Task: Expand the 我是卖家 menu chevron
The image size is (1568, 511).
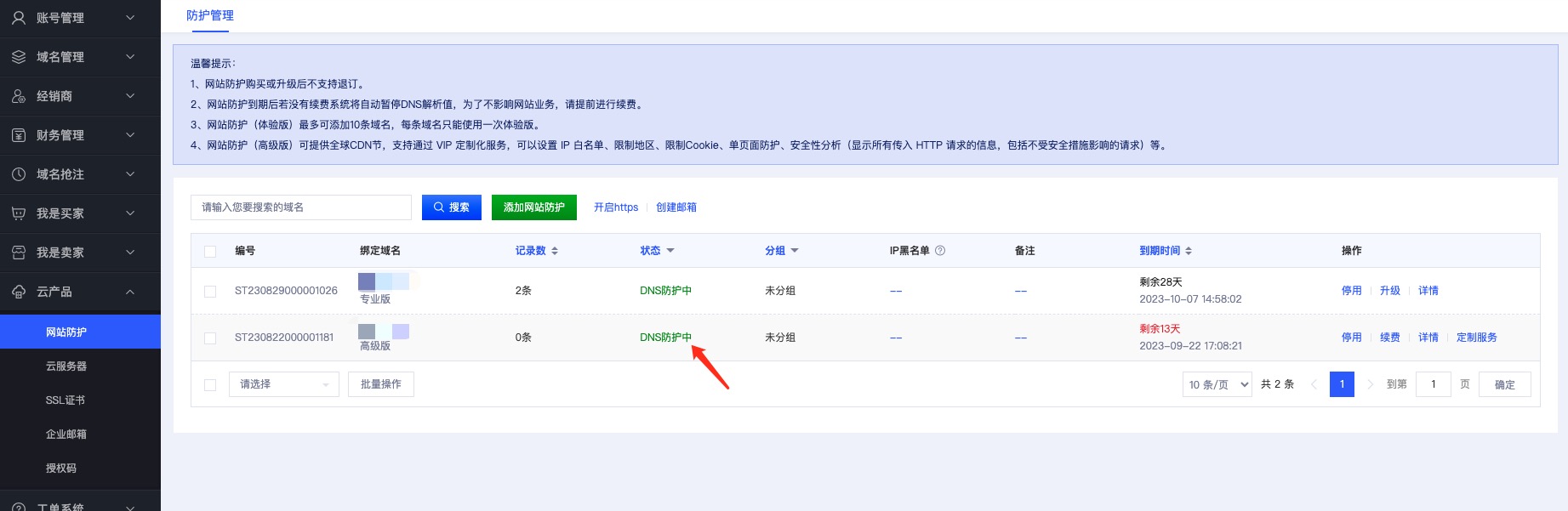Action: tap(130, 253)
